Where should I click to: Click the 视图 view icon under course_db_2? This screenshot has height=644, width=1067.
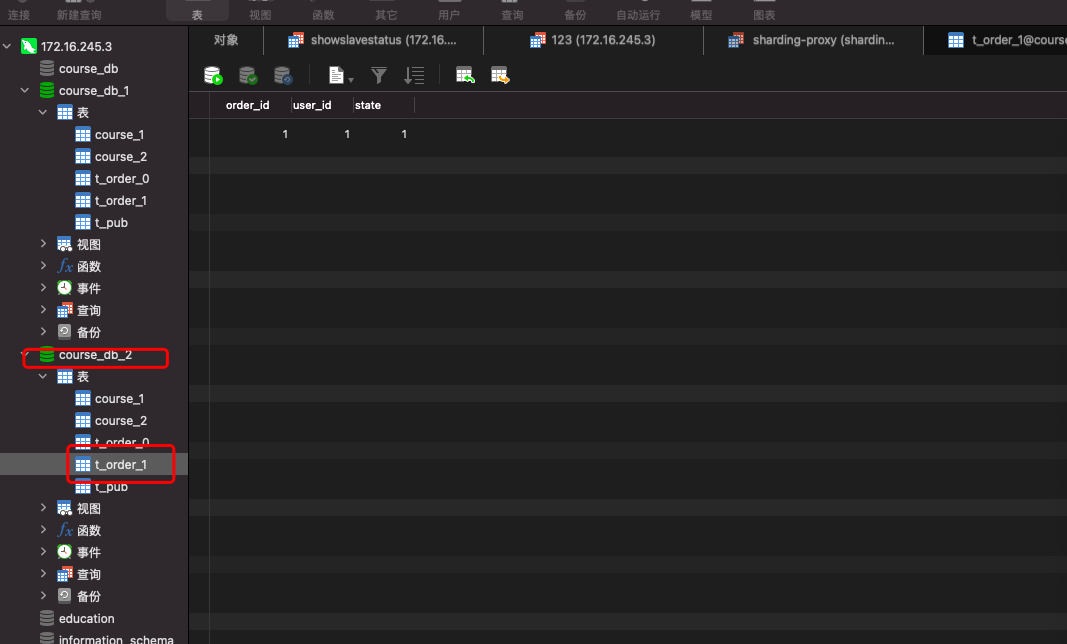pos(65,509)
